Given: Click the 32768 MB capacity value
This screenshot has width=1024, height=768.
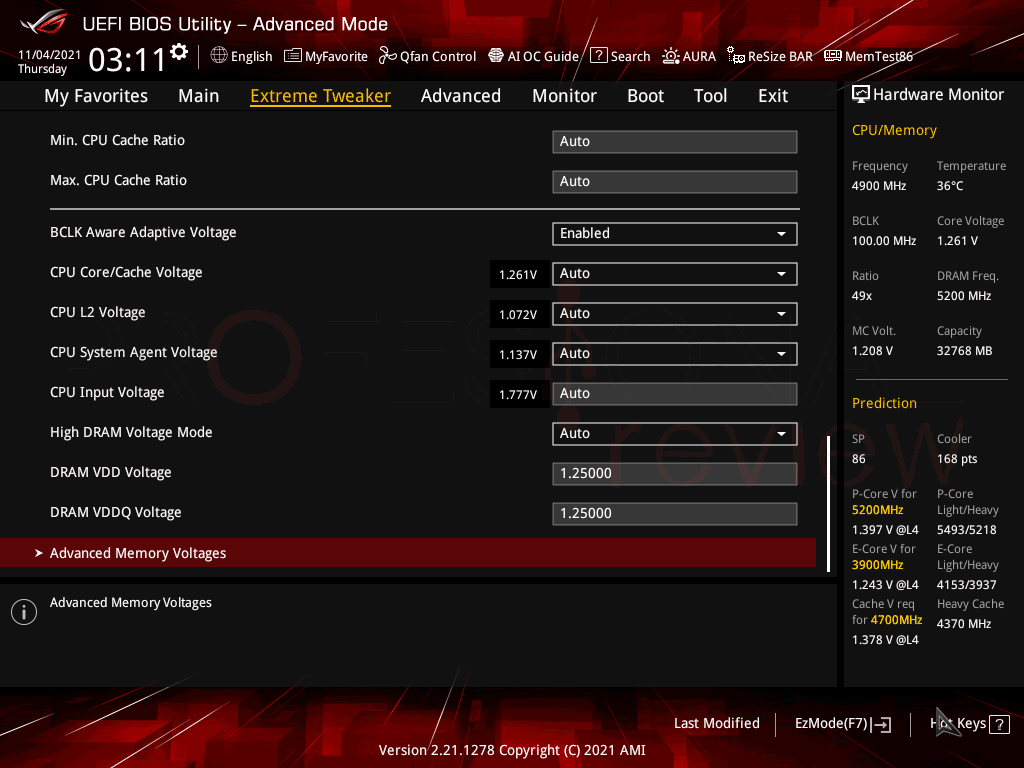Looking at the screenshot, I should click(x=965, y=351).
